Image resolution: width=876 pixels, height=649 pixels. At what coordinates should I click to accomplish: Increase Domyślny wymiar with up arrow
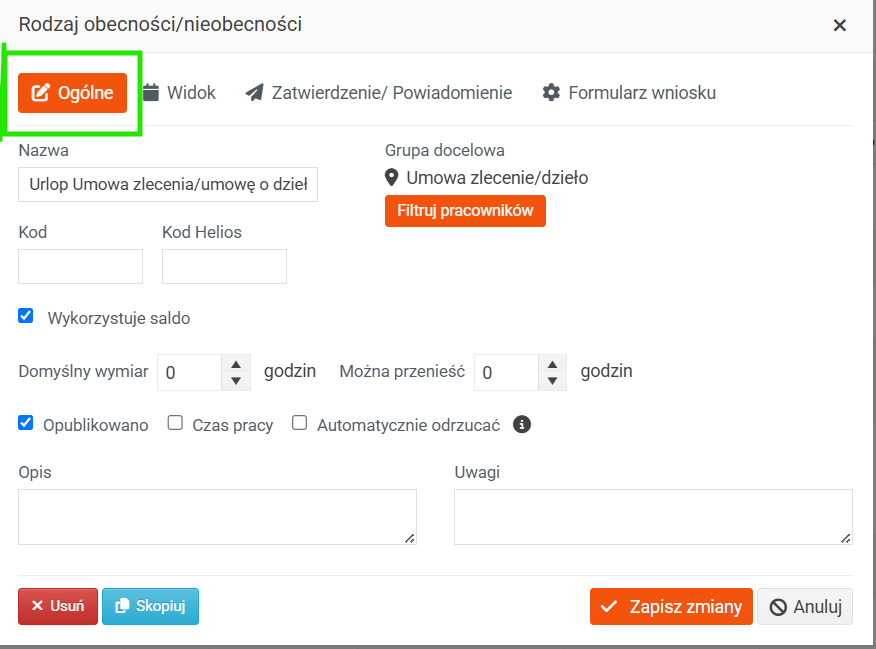pos(236,364)
